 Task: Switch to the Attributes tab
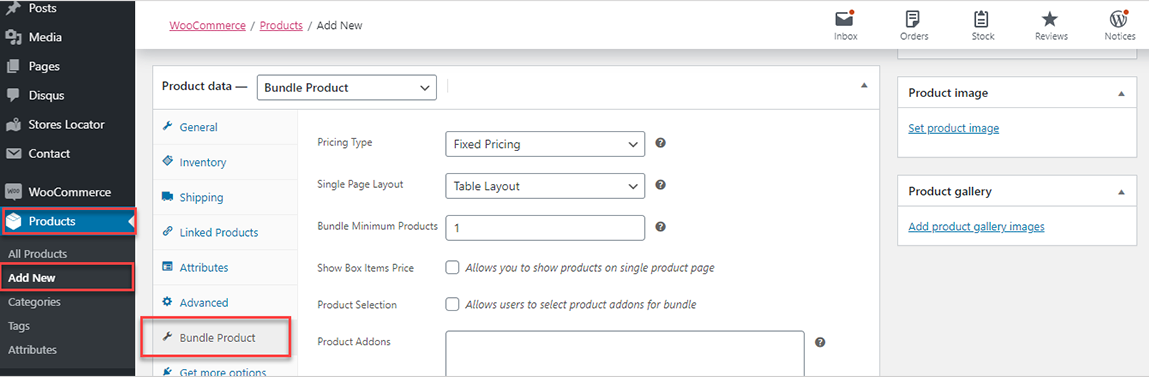tap(225, 268)
